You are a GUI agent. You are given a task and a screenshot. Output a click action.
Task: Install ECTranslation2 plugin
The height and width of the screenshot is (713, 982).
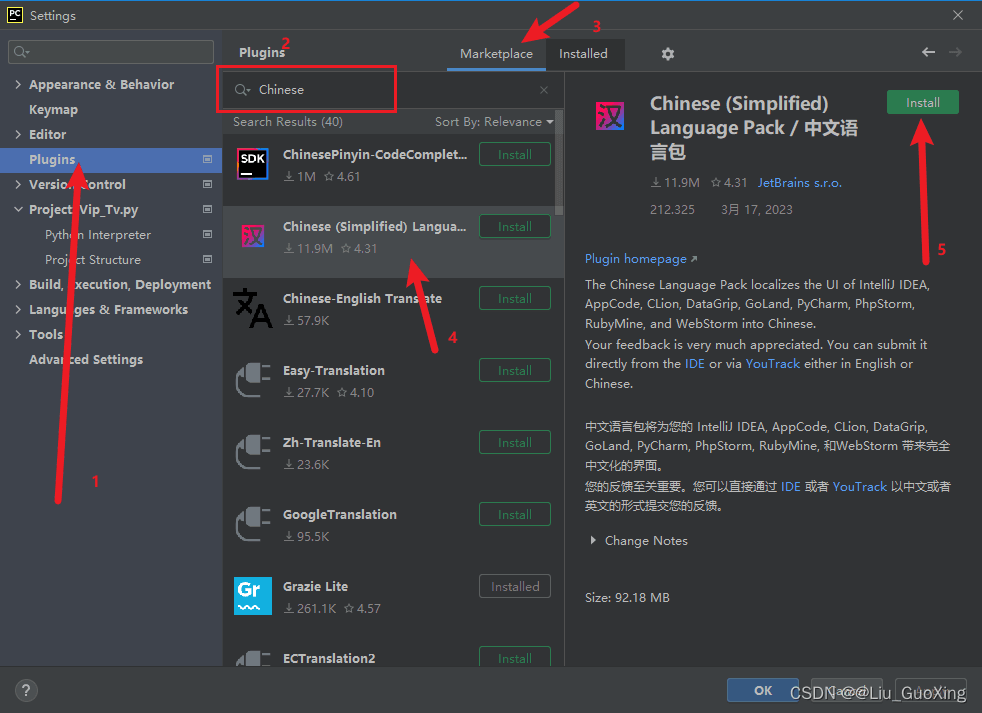[x=515, y=657]
